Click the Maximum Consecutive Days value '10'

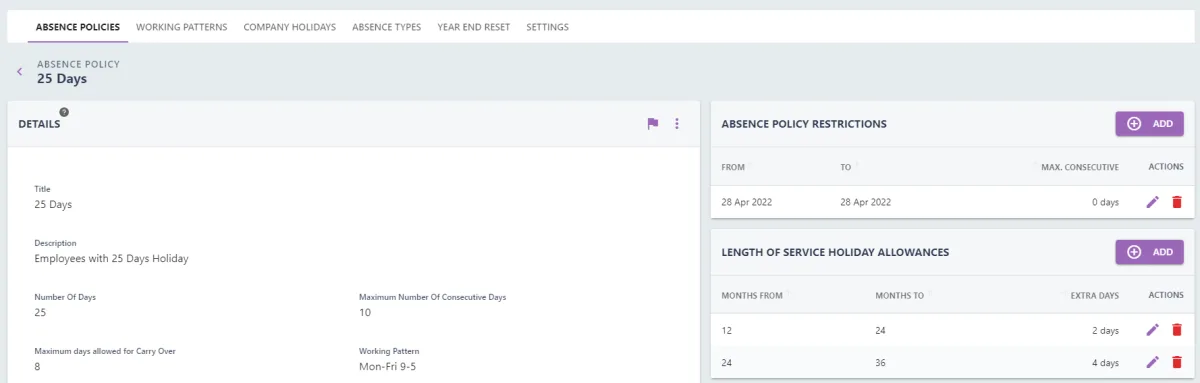click(x=365, y=313)
